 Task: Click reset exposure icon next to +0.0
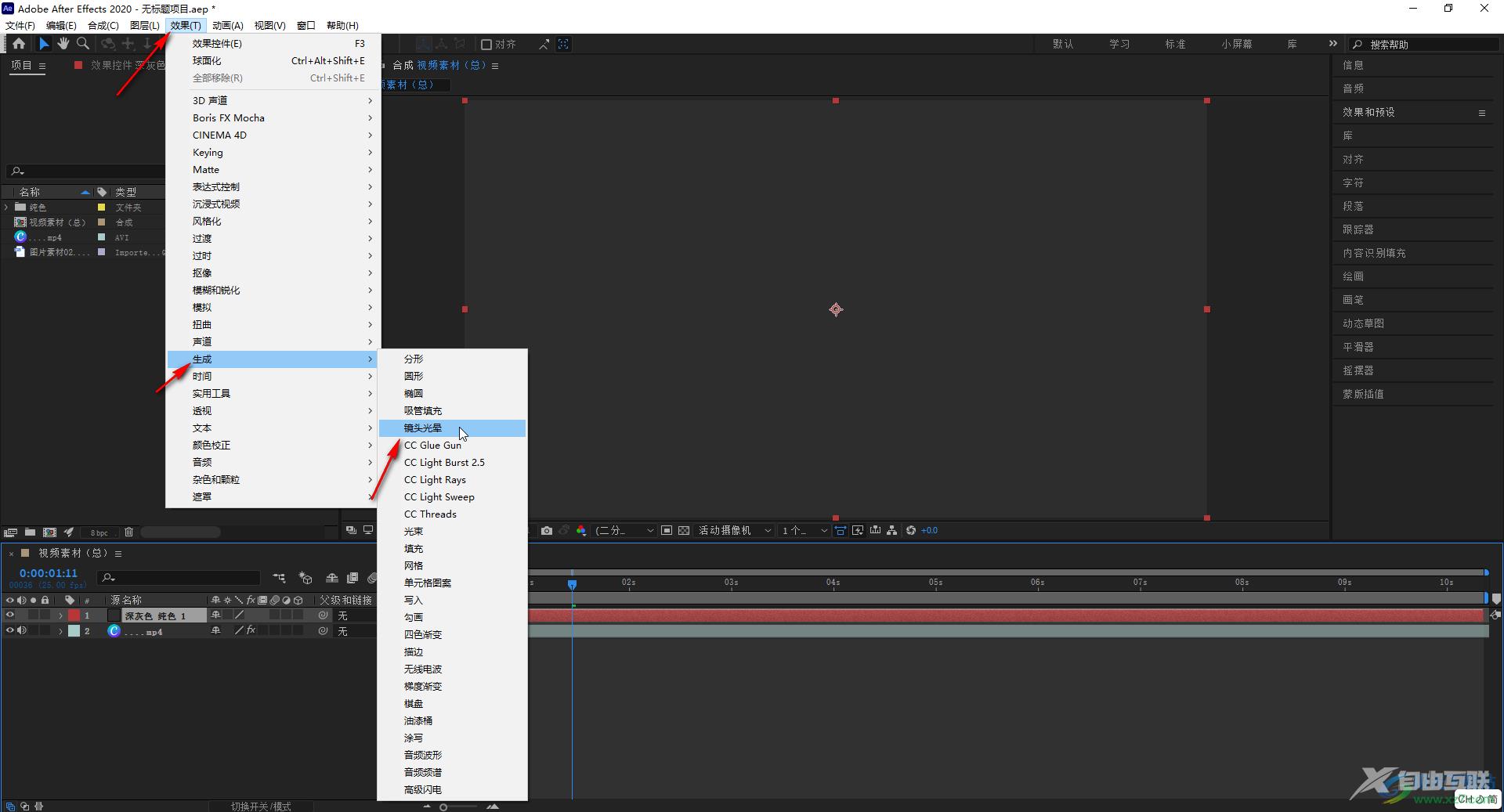tap(911, 531)
